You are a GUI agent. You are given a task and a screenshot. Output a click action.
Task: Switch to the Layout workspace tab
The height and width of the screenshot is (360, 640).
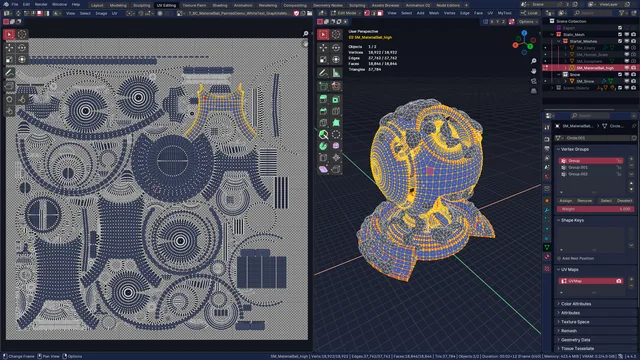97,5
